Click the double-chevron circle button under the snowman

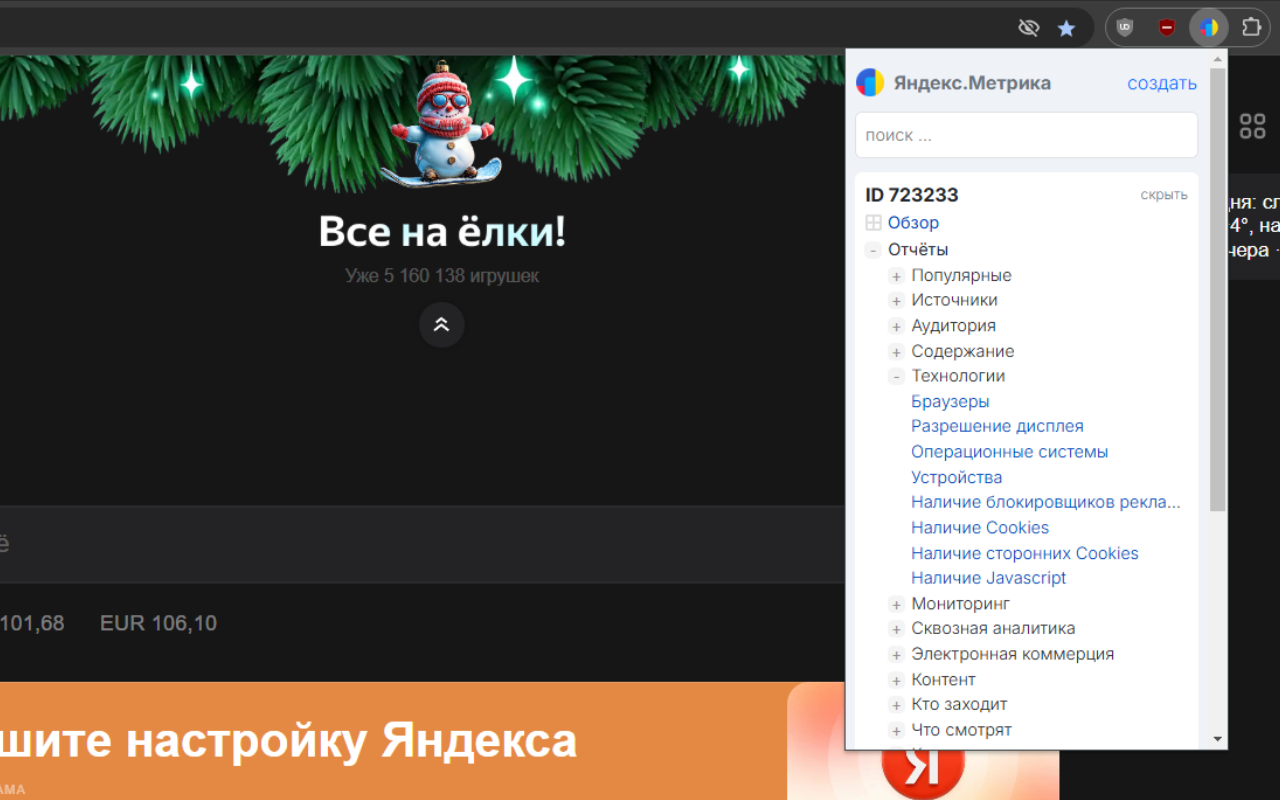(x=441, y=324)
